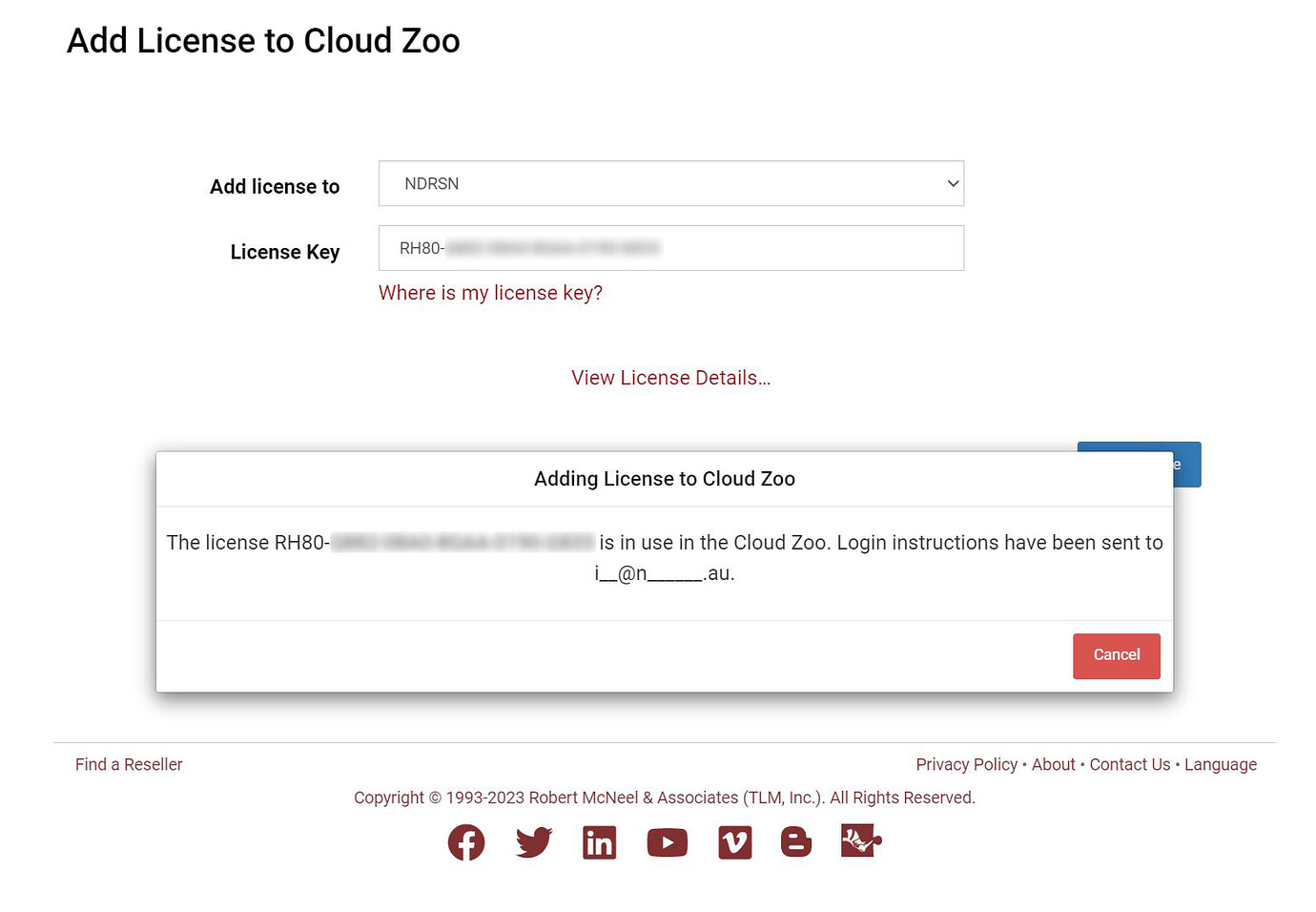This screenshot has height=912, width=1316.
Task: Click the 'Contact Us' link
Action: 1130,764
